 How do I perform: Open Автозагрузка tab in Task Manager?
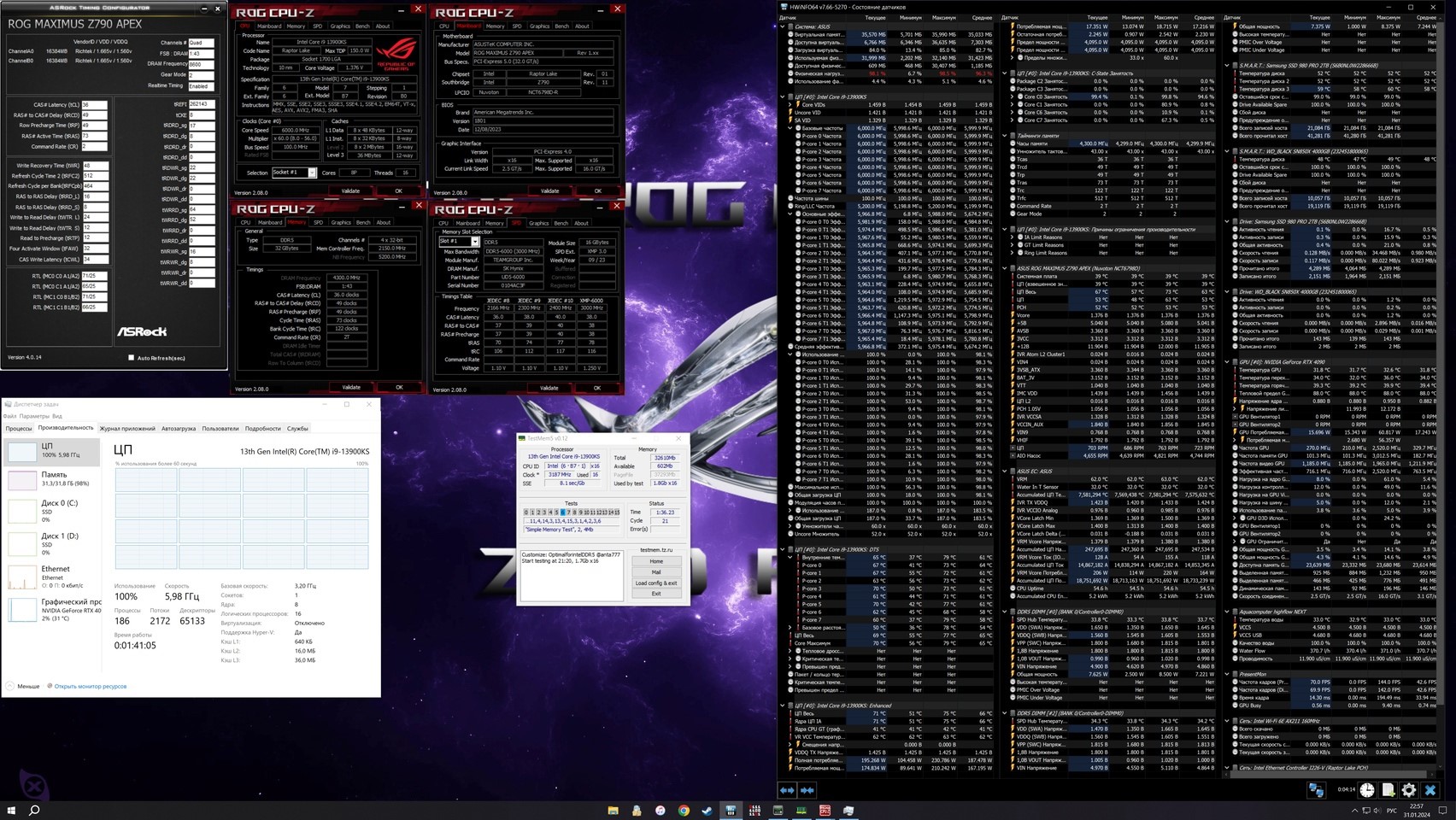(179, 429)
